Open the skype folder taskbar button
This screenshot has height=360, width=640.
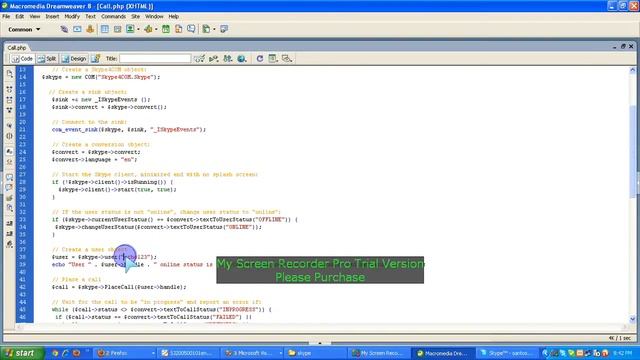[316, 353]
